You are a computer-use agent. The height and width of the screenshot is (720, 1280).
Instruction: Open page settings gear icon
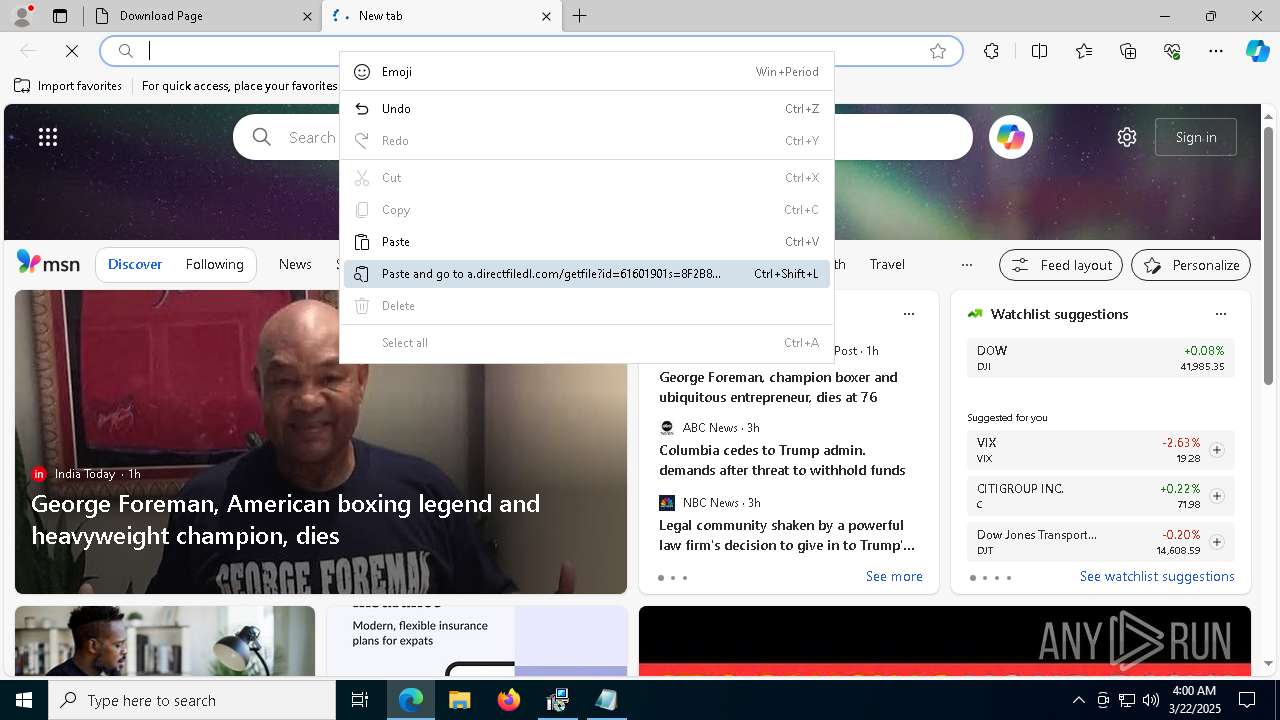[1127, 137]
